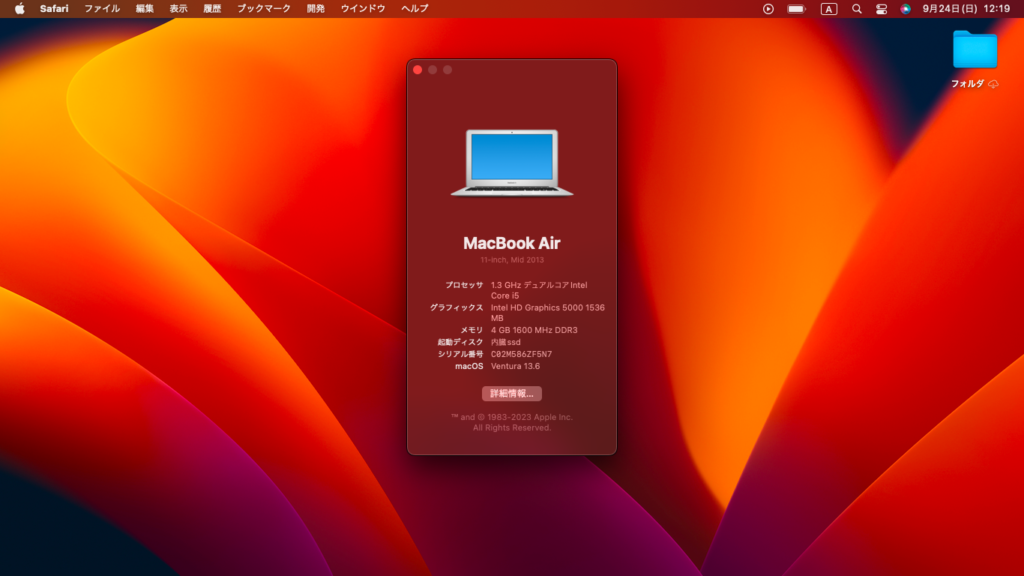Click the Now Playing play icon in menu bar
Viewport: 1024px width, 576px height.
pos(768,8)
